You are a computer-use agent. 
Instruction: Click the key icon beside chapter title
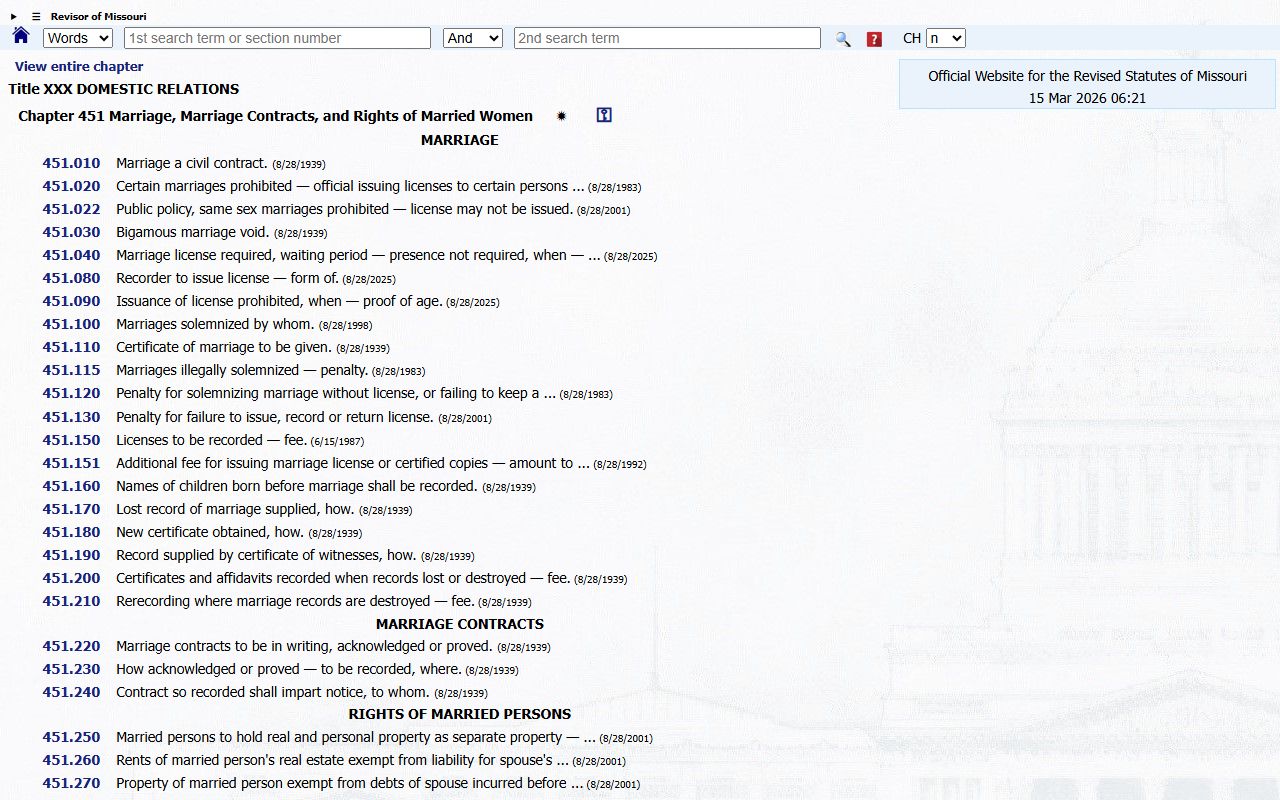(603, 115)
